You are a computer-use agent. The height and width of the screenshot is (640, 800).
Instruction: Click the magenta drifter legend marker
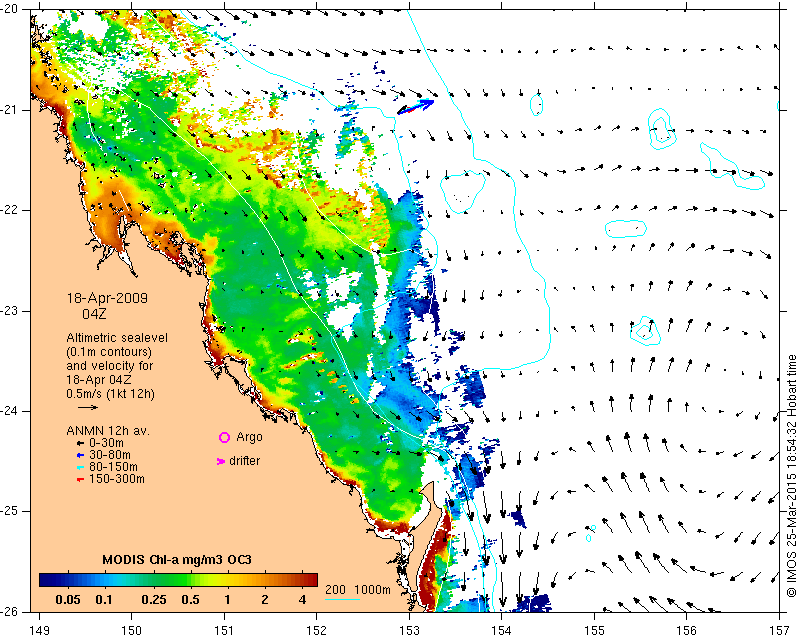(x=220, y=461)
